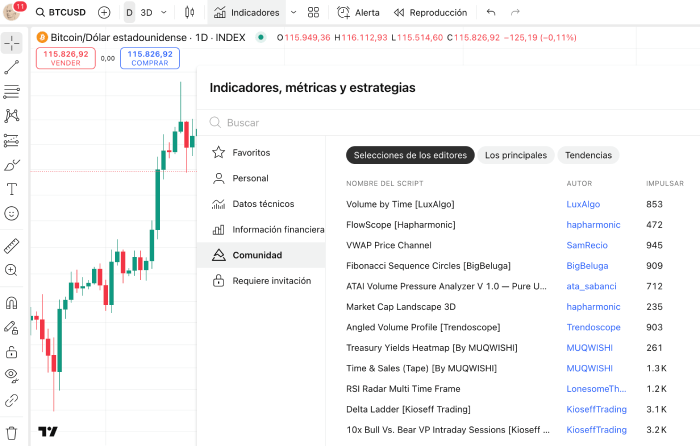Open the XABCD pattern tools
700x446 pixels.
point(12,116)
